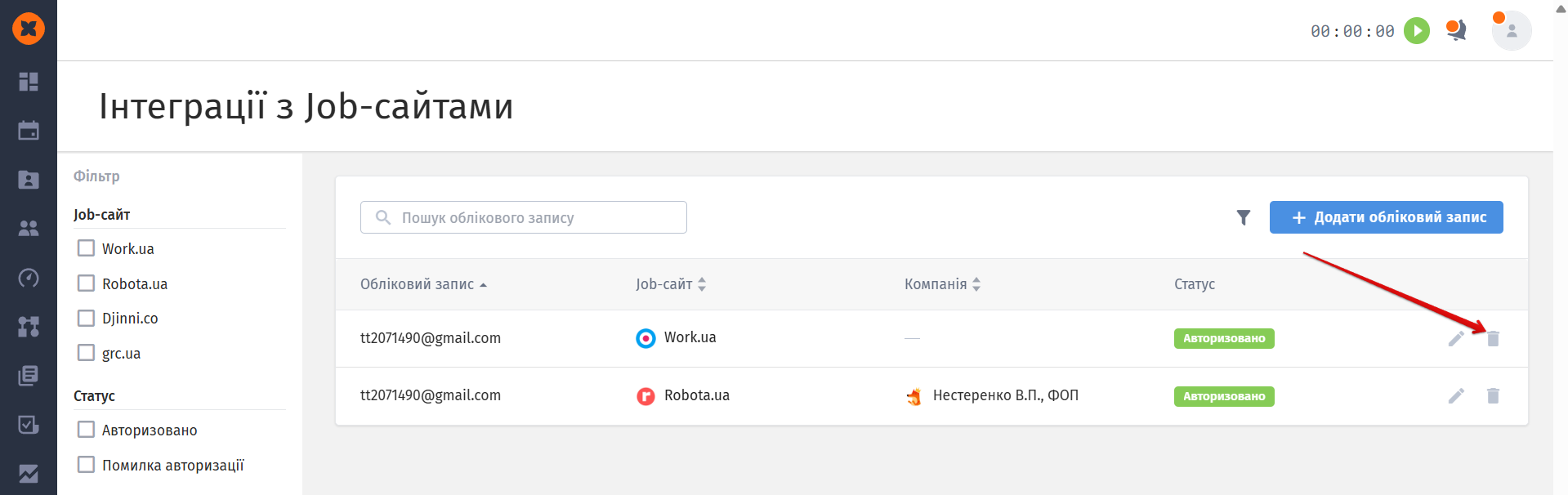1568x495 pixels.
Task: Open the user profile avatar
Action: (1511, 31)
